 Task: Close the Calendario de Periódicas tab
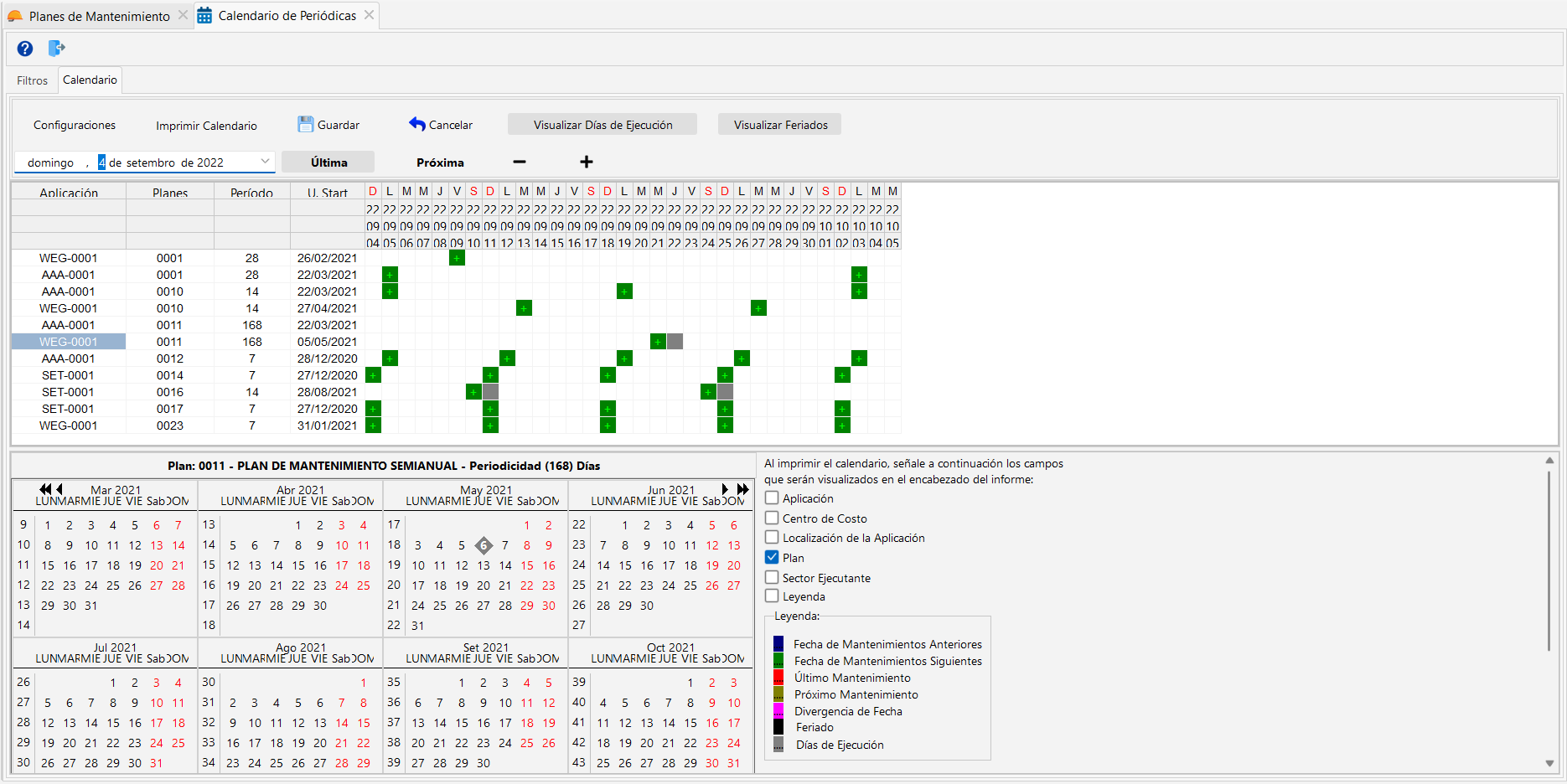(x=370, y=15)
